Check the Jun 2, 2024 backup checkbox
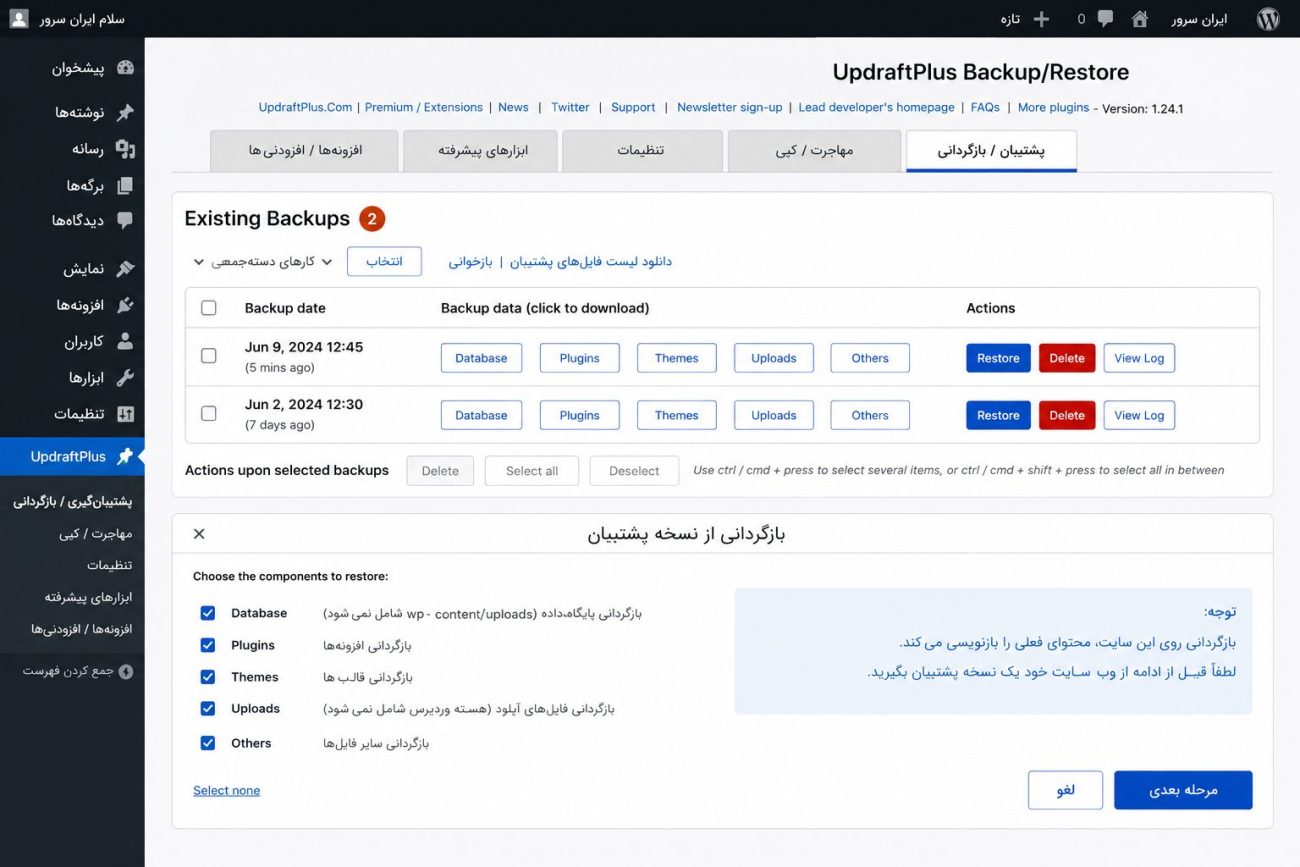 (209, 413)
